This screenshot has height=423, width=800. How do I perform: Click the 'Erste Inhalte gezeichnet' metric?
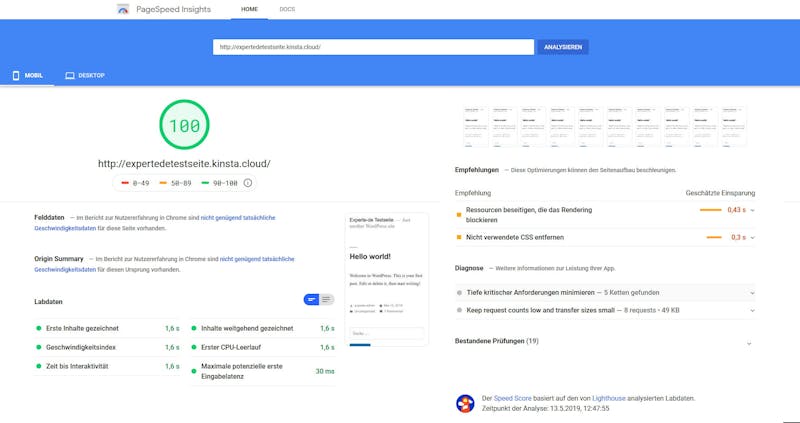tap(107, 329)
